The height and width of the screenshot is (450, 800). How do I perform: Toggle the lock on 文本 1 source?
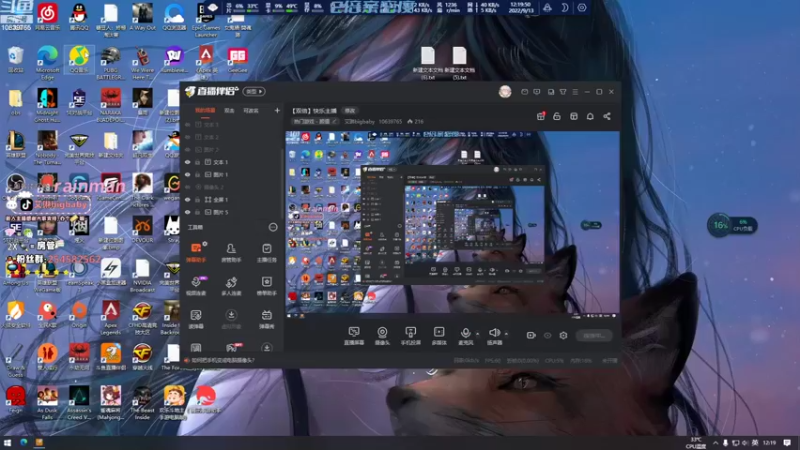click(x=197, y=162)
